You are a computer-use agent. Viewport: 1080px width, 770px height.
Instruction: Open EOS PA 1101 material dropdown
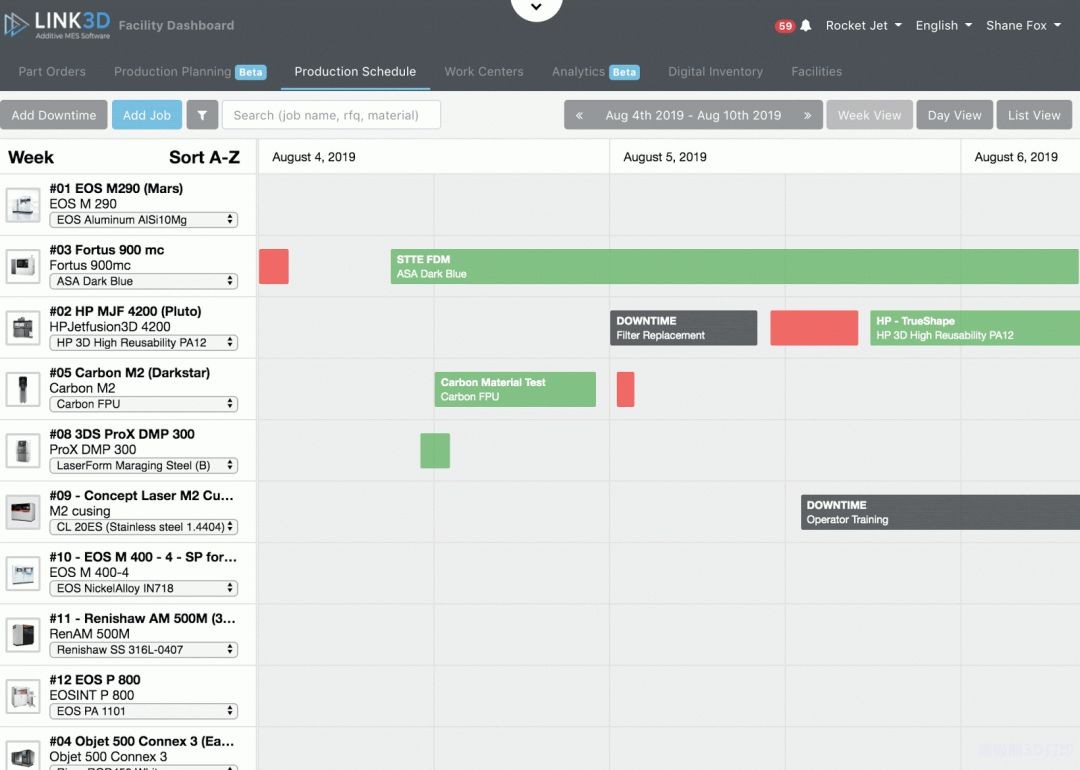(x=143, y=711)
